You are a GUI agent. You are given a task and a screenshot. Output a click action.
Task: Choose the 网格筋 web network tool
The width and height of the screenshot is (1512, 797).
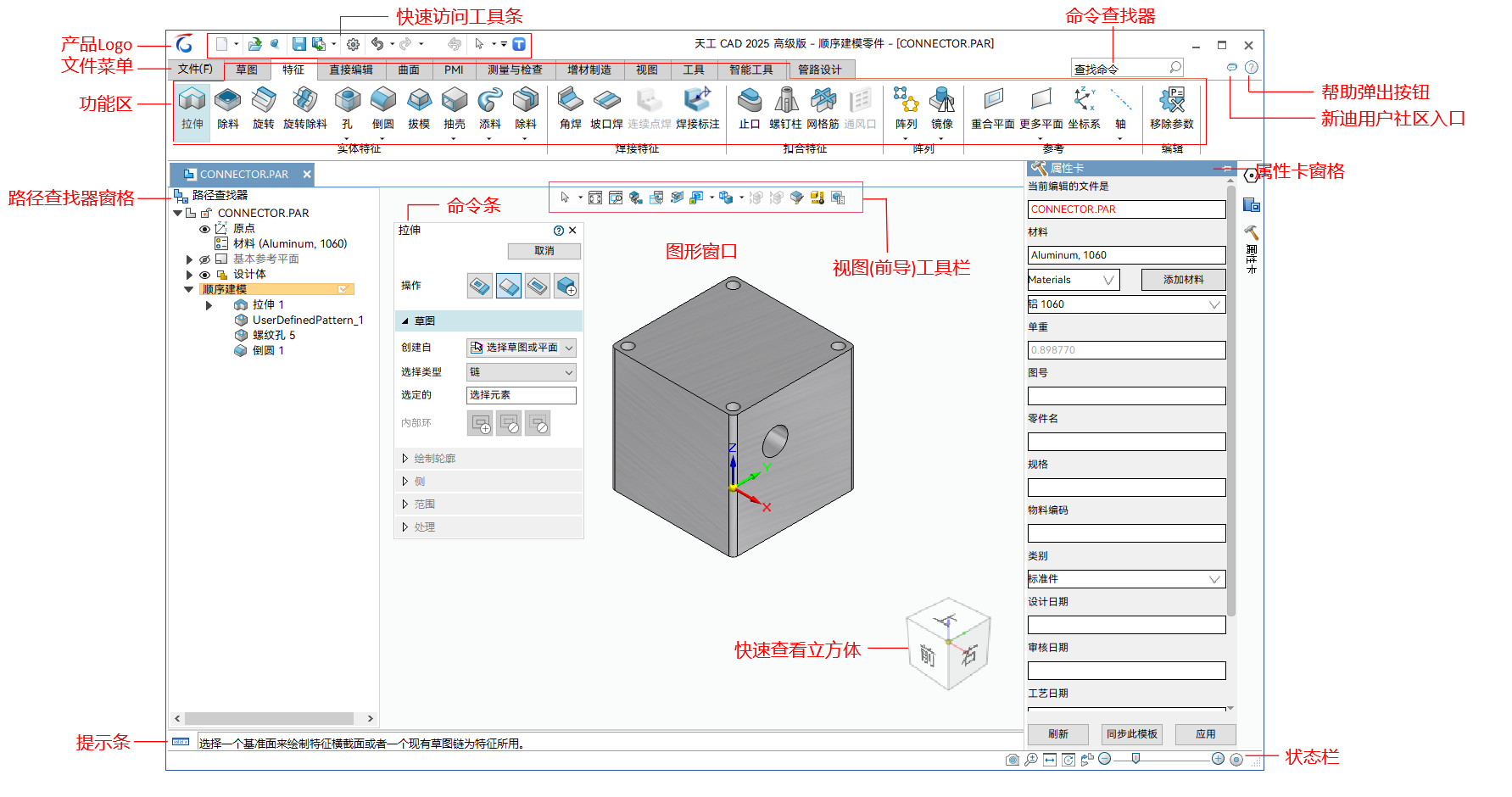(823, 109)
